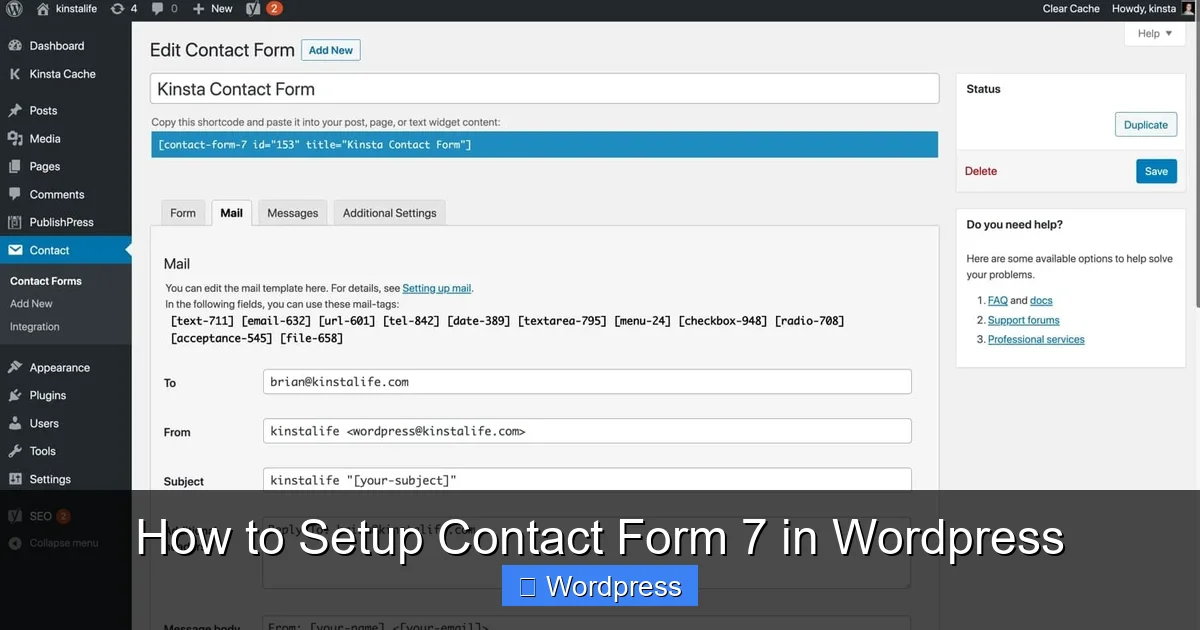Edit the form title field
Image resolution: width=1200 pixels, height=630 pixels.
coord(545,88)
